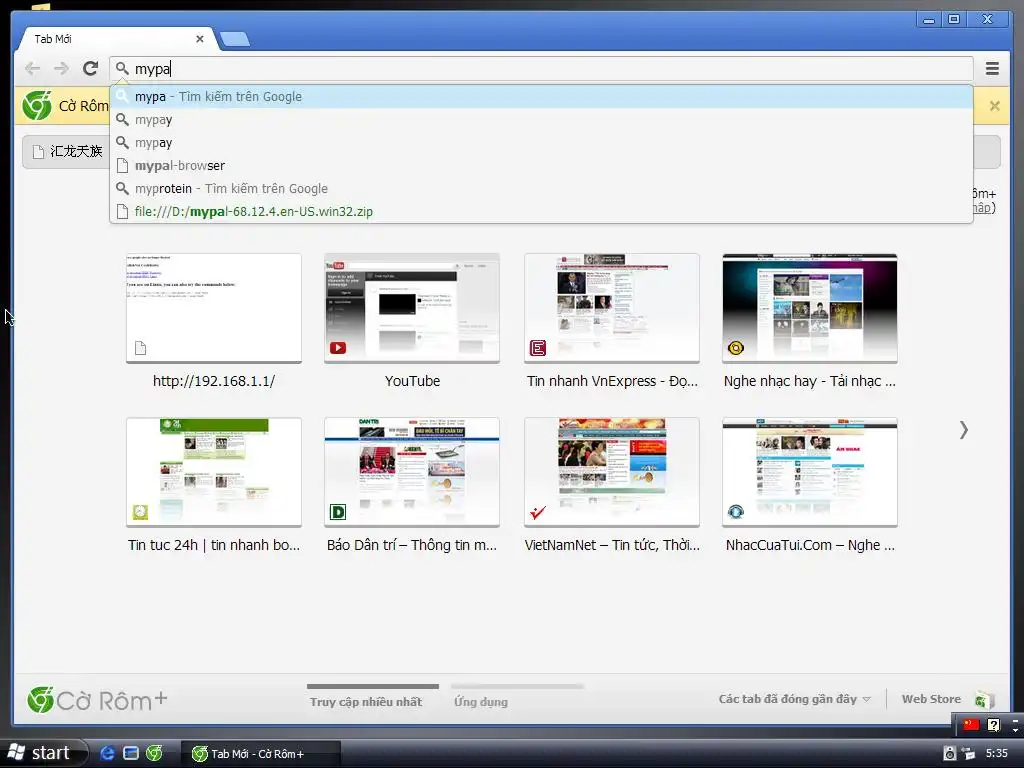Viewport: 1024px width, 768px height.
Task: Click the network tray icon
Action: tap(968, 754)
